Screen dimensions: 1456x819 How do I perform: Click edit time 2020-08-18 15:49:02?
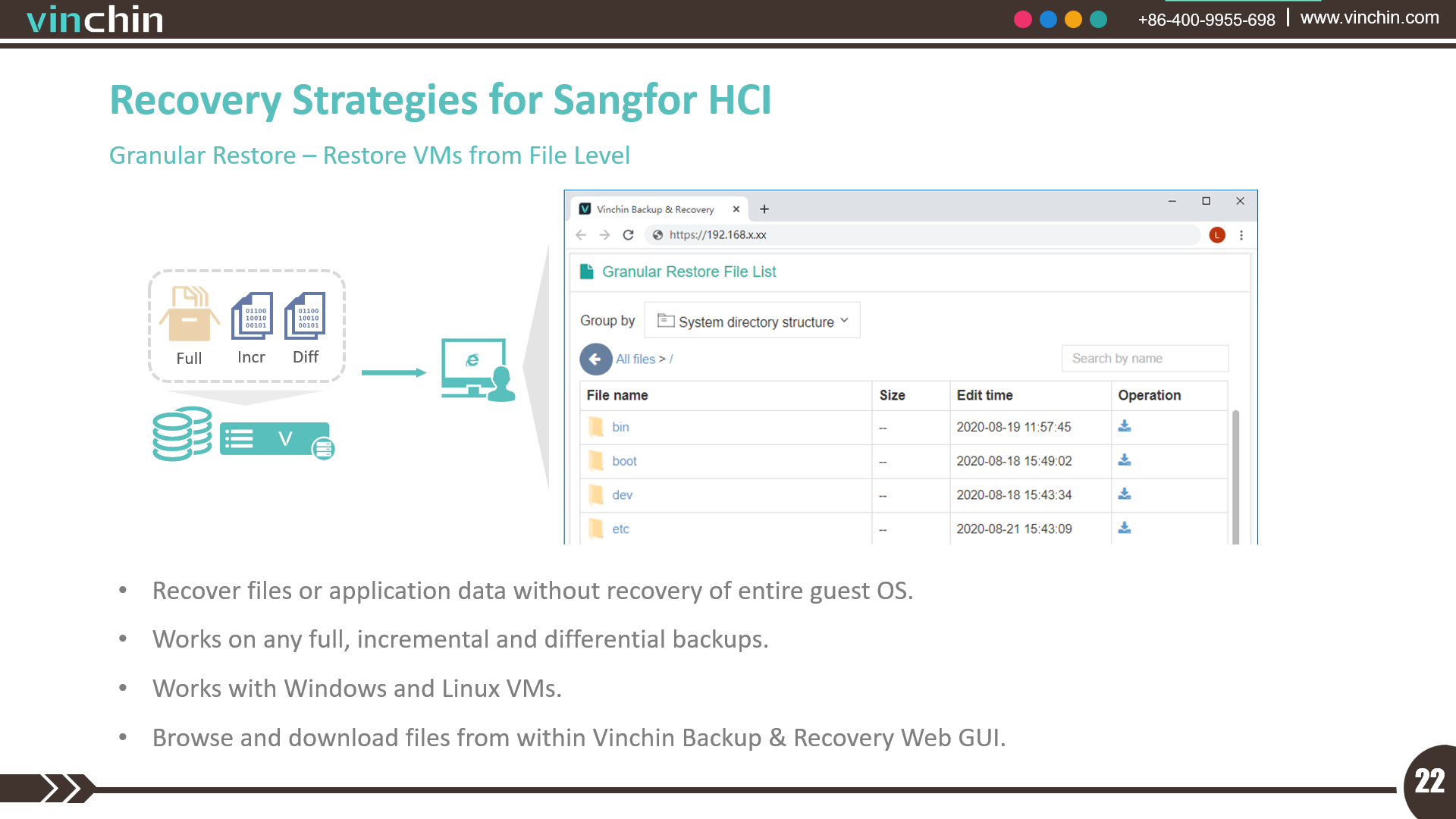click(1014, 461)
